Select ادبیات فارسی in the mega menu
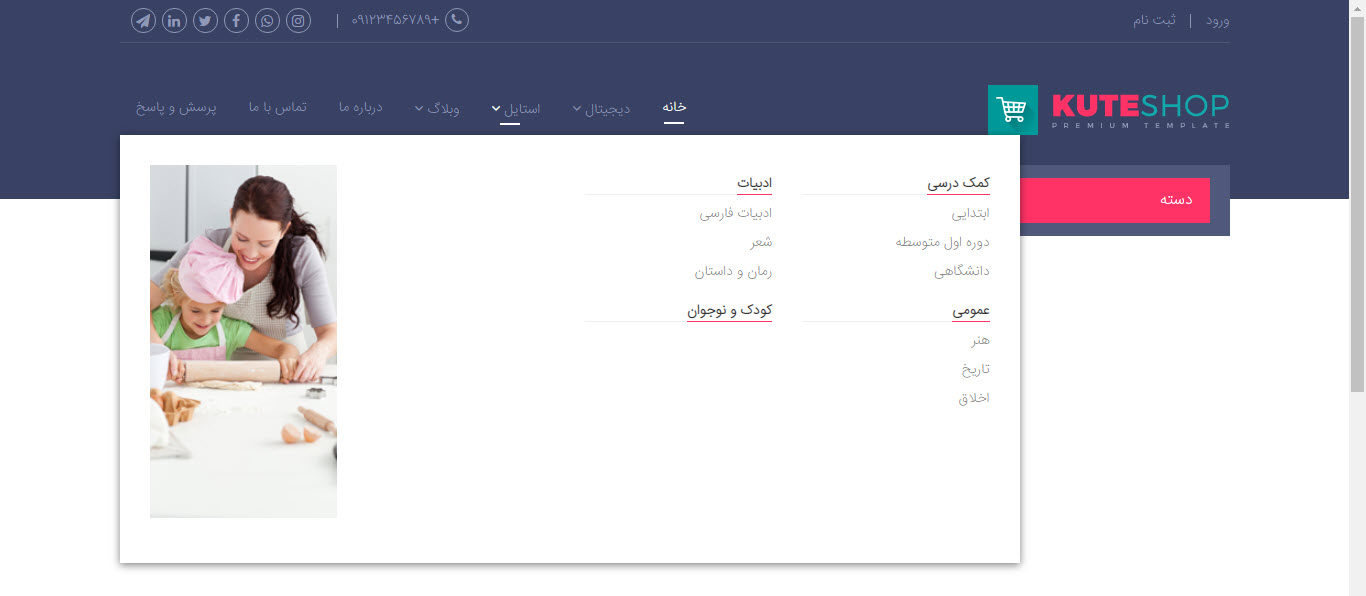The height and width of the screenshot is (596, 1366). pyautogui.click(x=735, y=213)
